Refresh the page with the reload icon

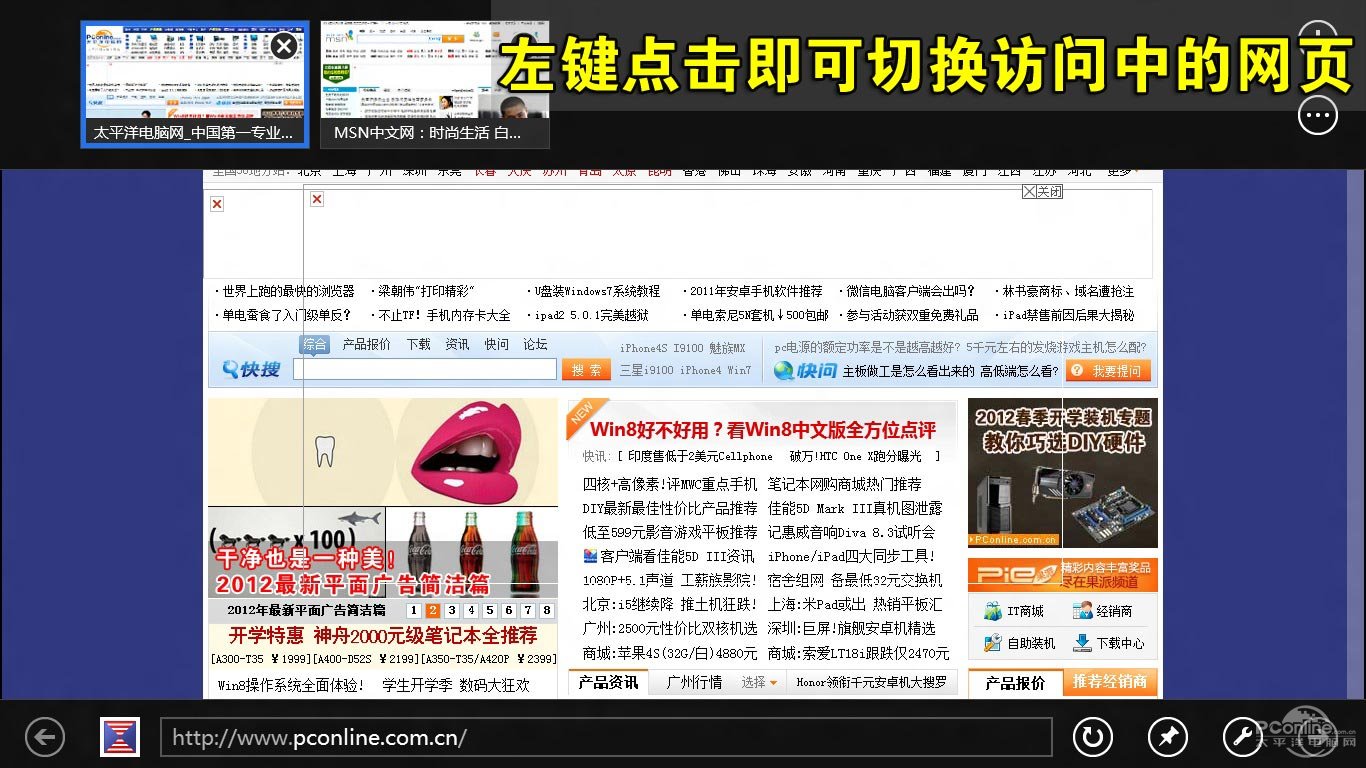pyautogui.click(x=1092, y=738)
